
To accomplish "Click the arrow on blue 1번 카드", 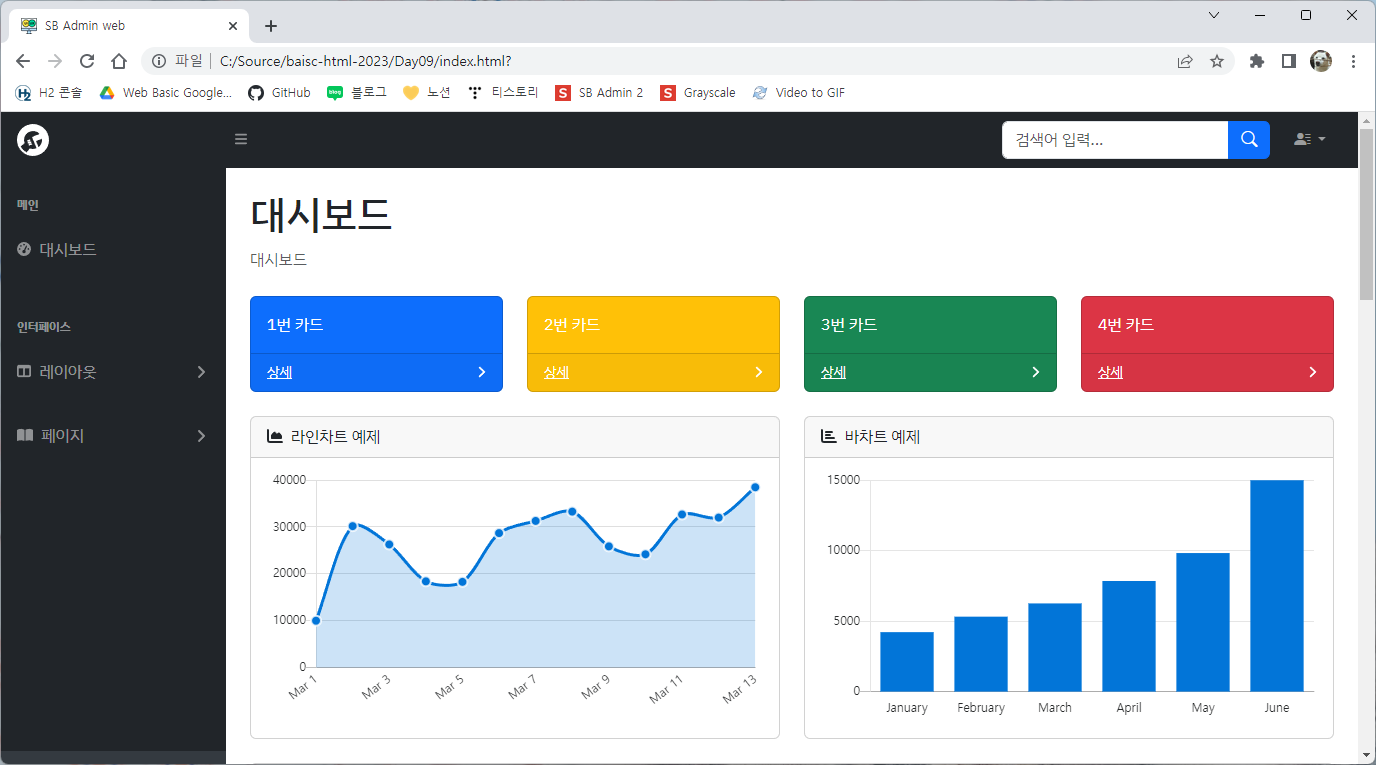I will 482,372.
